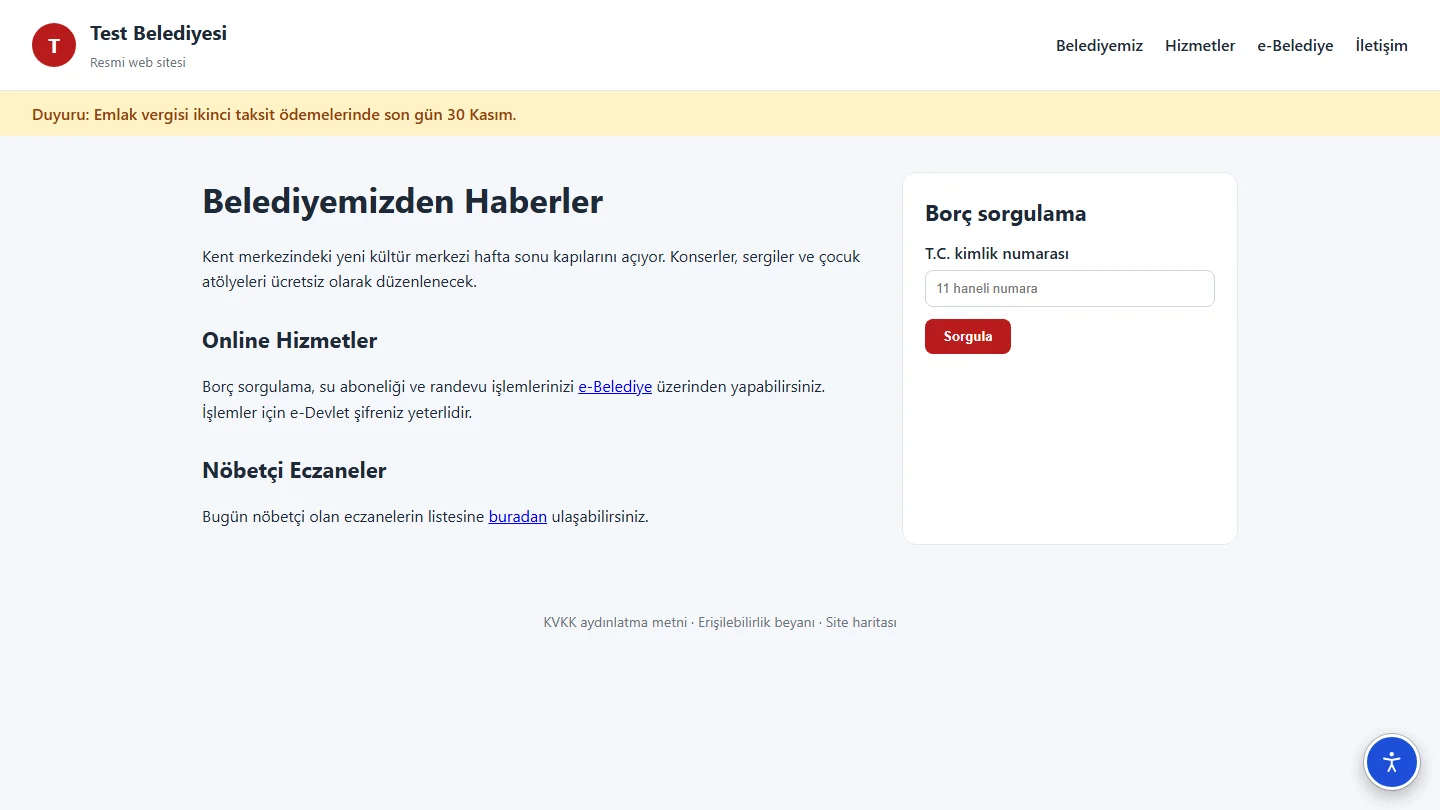The height and width of the screenshot is (810, 1440).
Task: Open Erişilebilirlik beyanı footer link
Action: click(756, 622)
